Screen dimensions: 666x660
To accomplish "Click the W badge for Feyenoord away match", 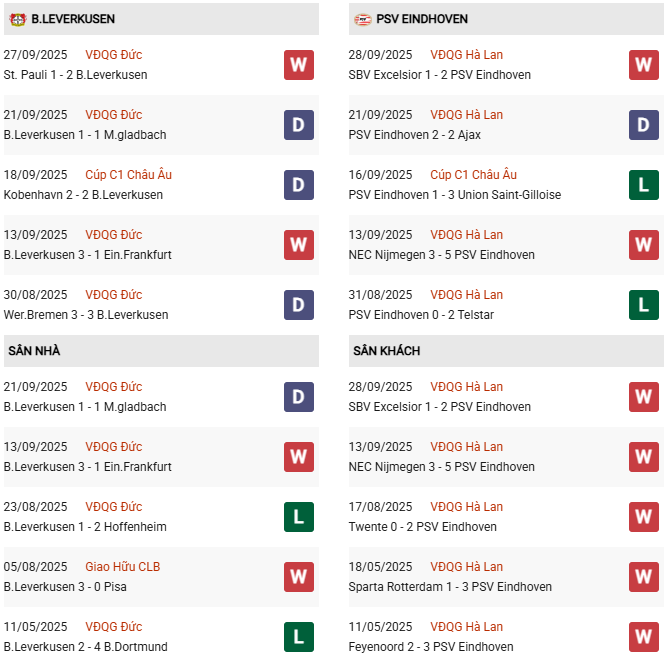I will point(644,637).
